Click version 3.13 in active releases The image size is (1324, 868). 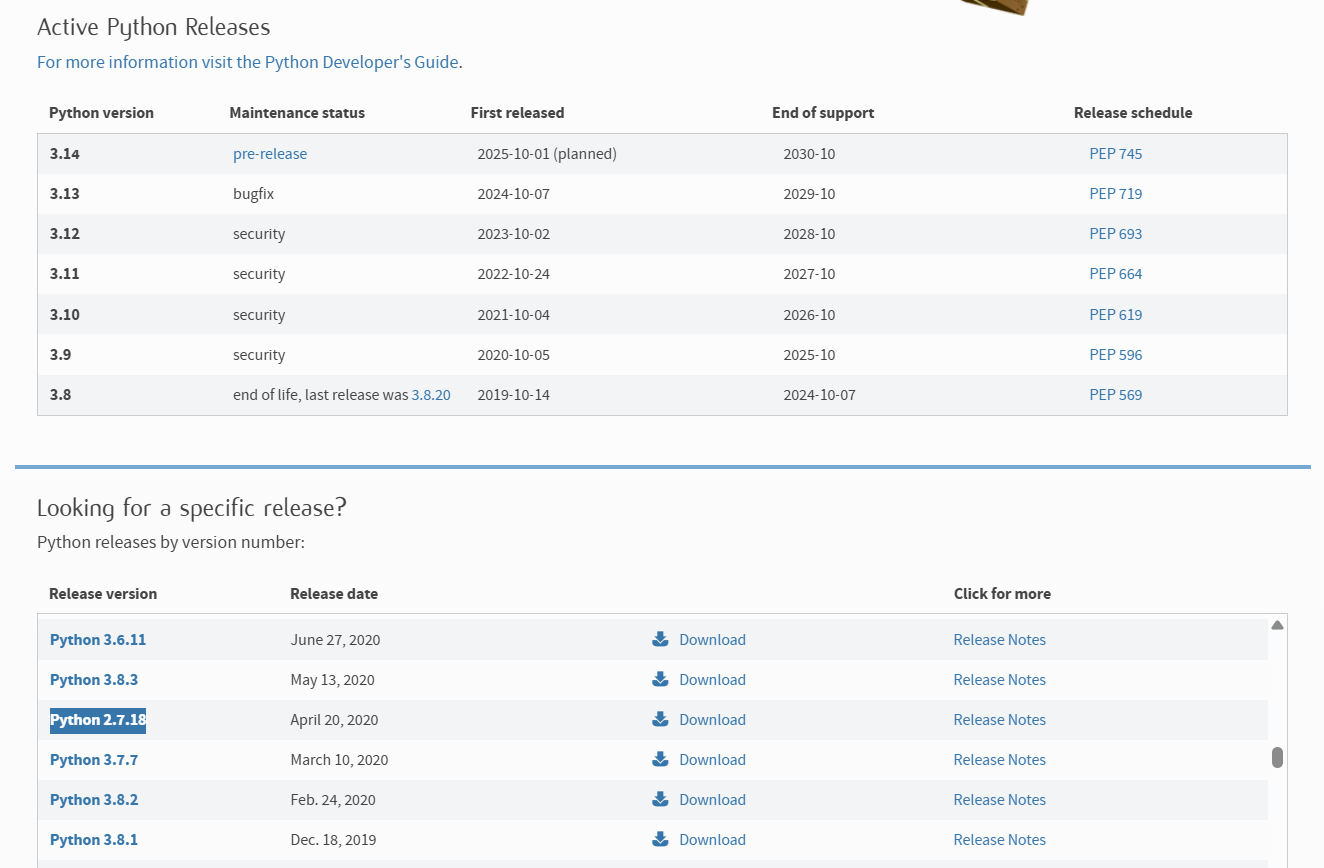[x=64, y=194]
